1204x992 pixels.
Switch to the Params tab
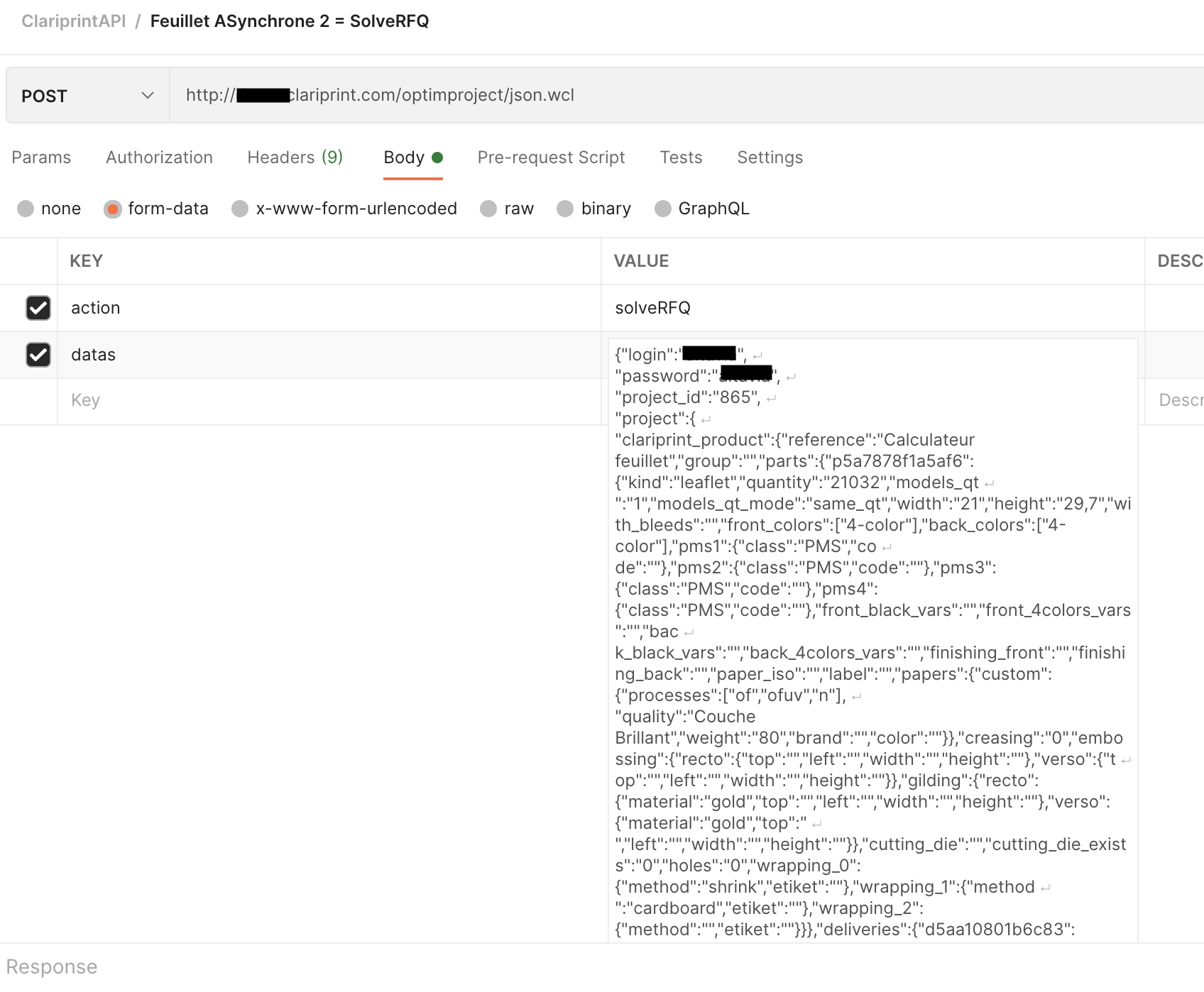pos(41,158)
